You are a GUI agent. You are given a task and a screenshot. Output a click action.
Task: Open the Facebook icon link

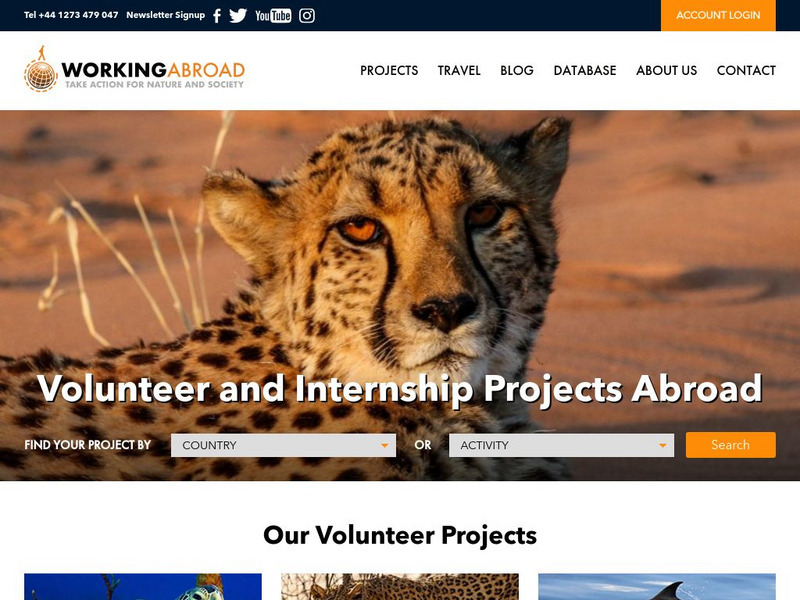click(x=217, y=15)
